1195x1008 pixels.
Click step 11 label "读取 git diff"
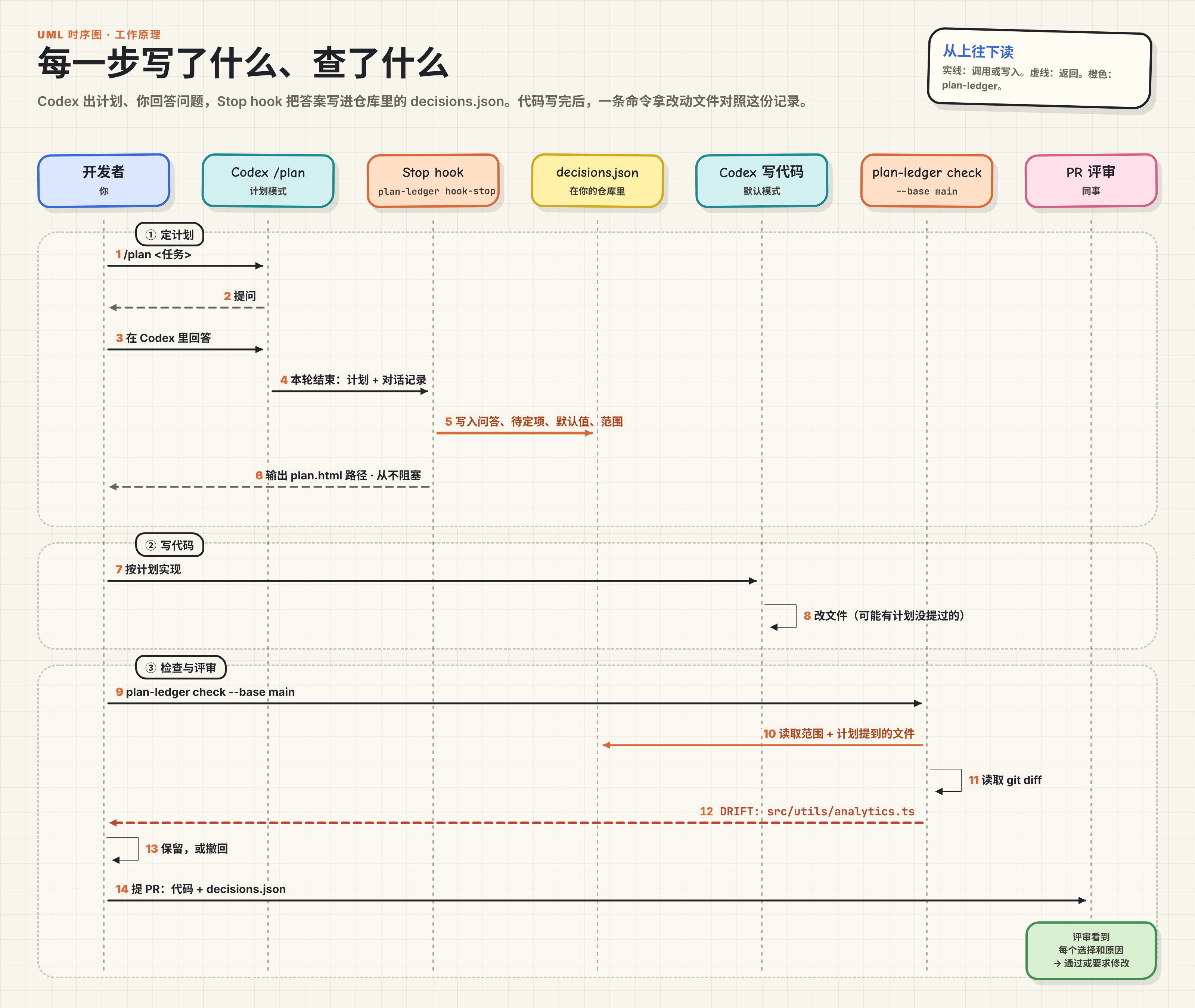1012,780
